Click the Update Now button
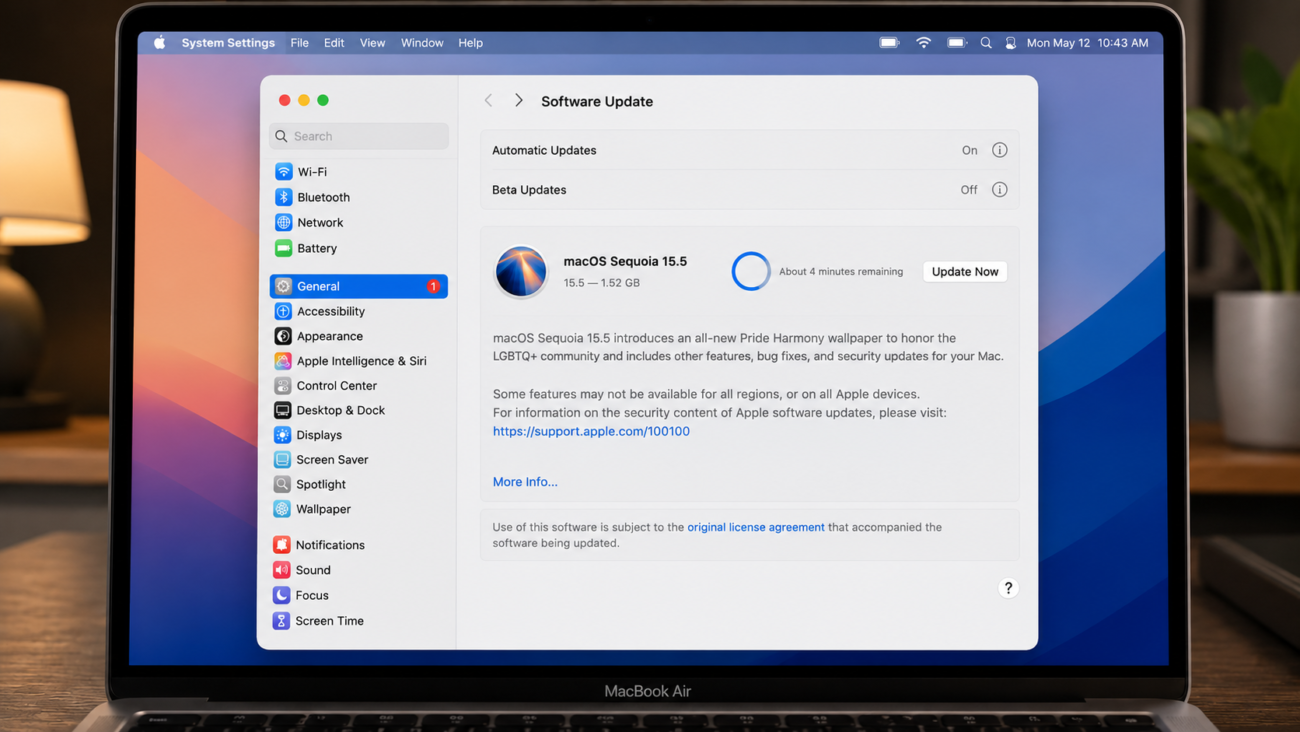Screen dimensions: 1300x732 965,271
